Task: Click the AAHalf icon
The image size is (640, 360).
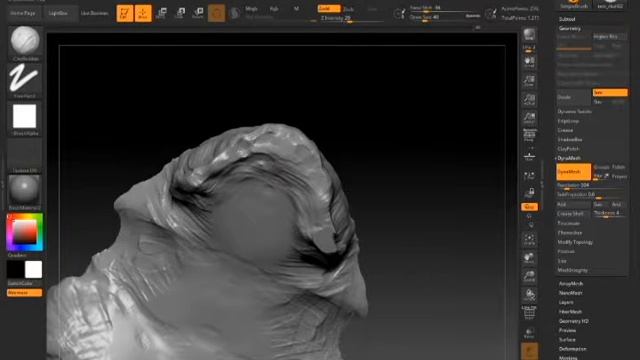Action: click(x=529, y=118)
